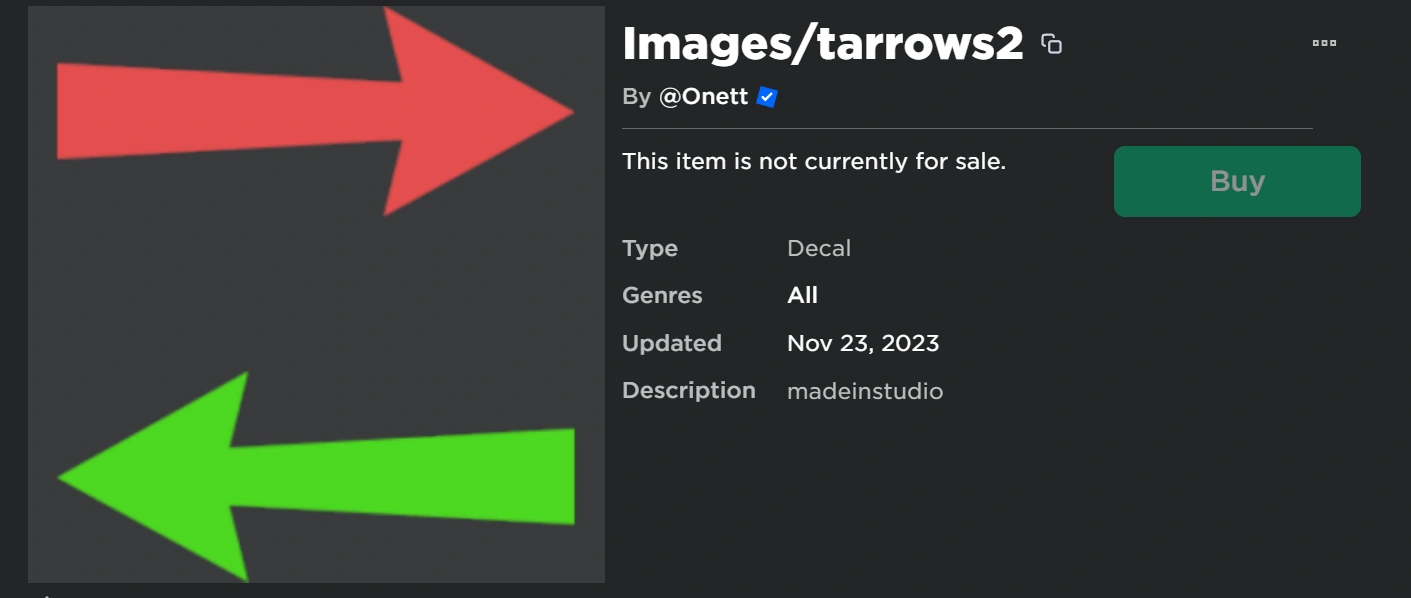Click the blue verified badge next to Onett
The height and width of the screenshot is (598, 1411).
(x=767, y=97)
